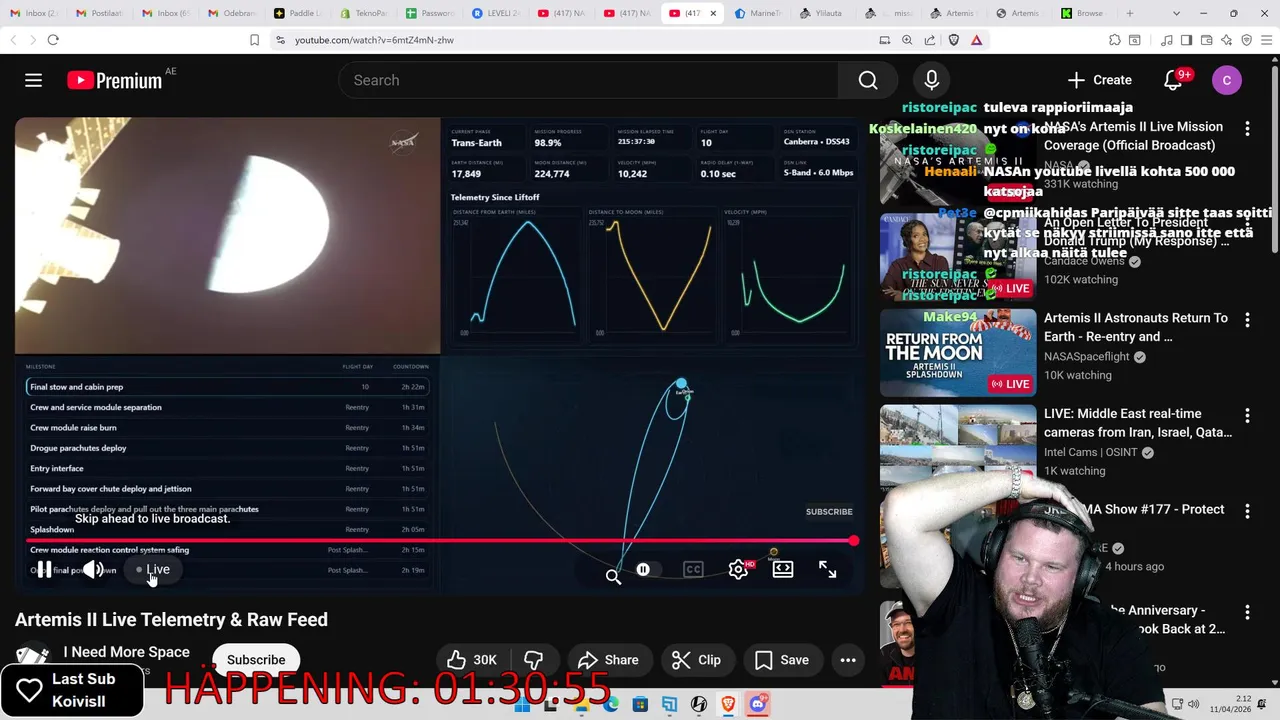Open the tab search chevron in tab strip

click(x=1175, y=13)
